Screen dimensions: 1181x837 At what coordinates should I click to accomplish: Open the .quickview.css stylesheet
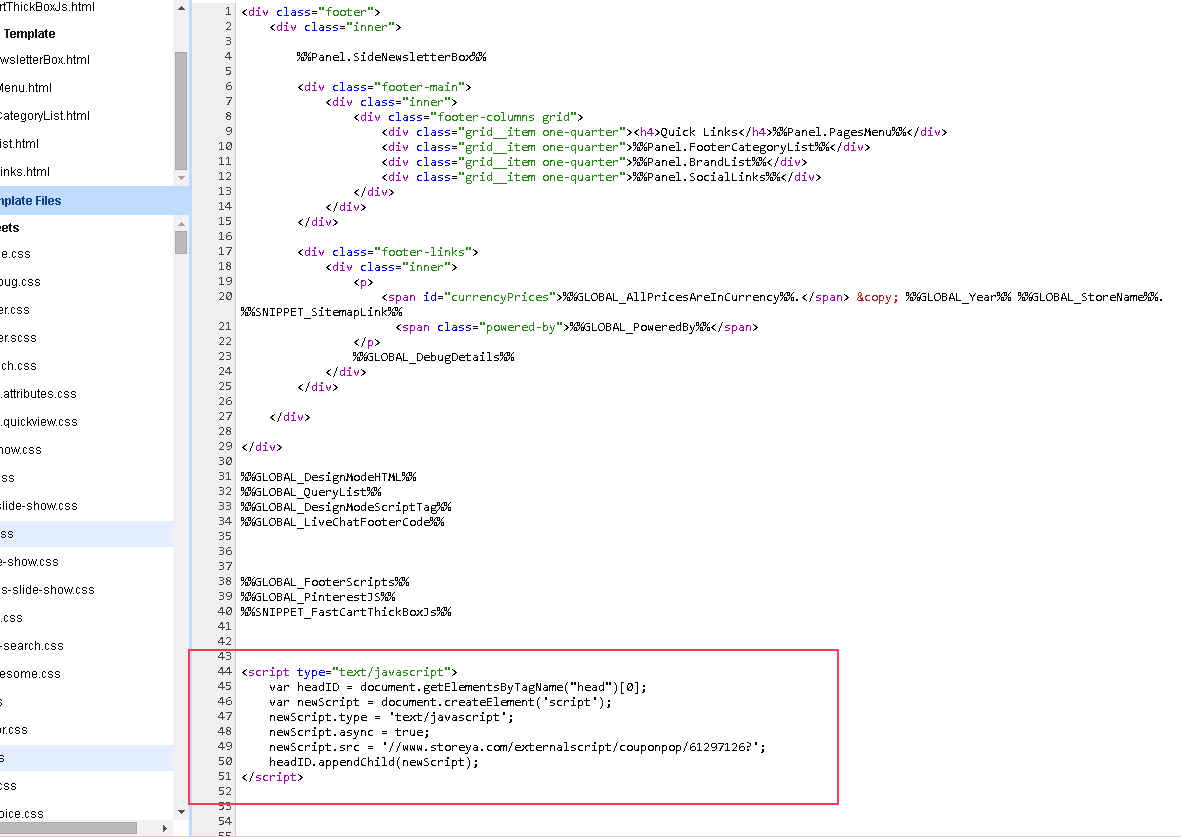tap(39, 422)
